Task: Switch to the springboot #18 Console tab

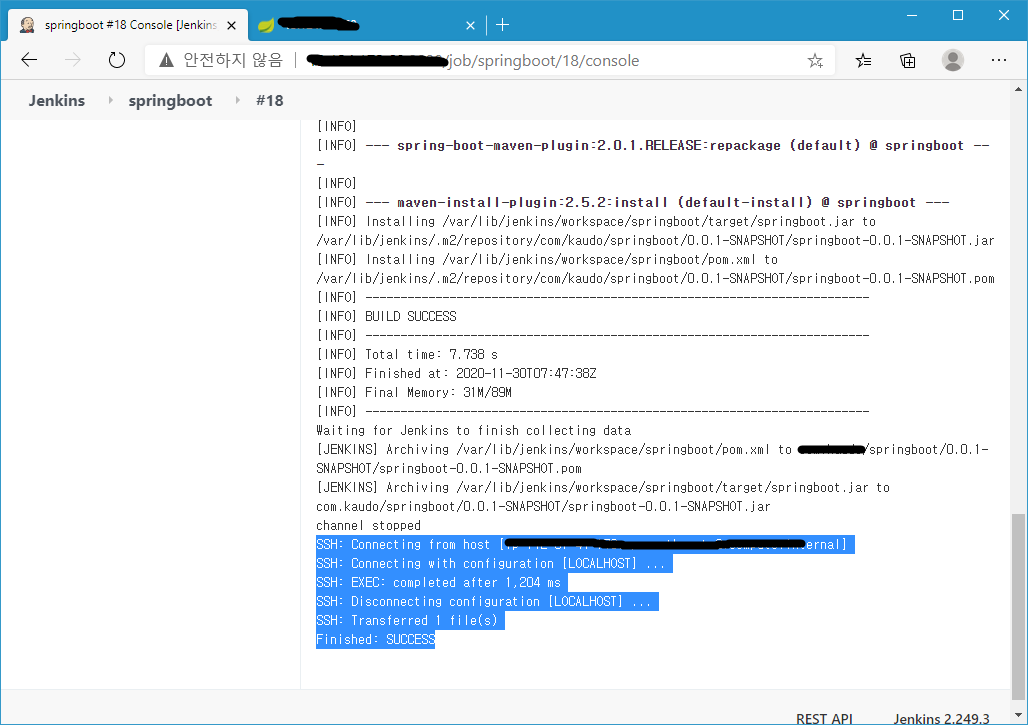Action: (128, 25)
